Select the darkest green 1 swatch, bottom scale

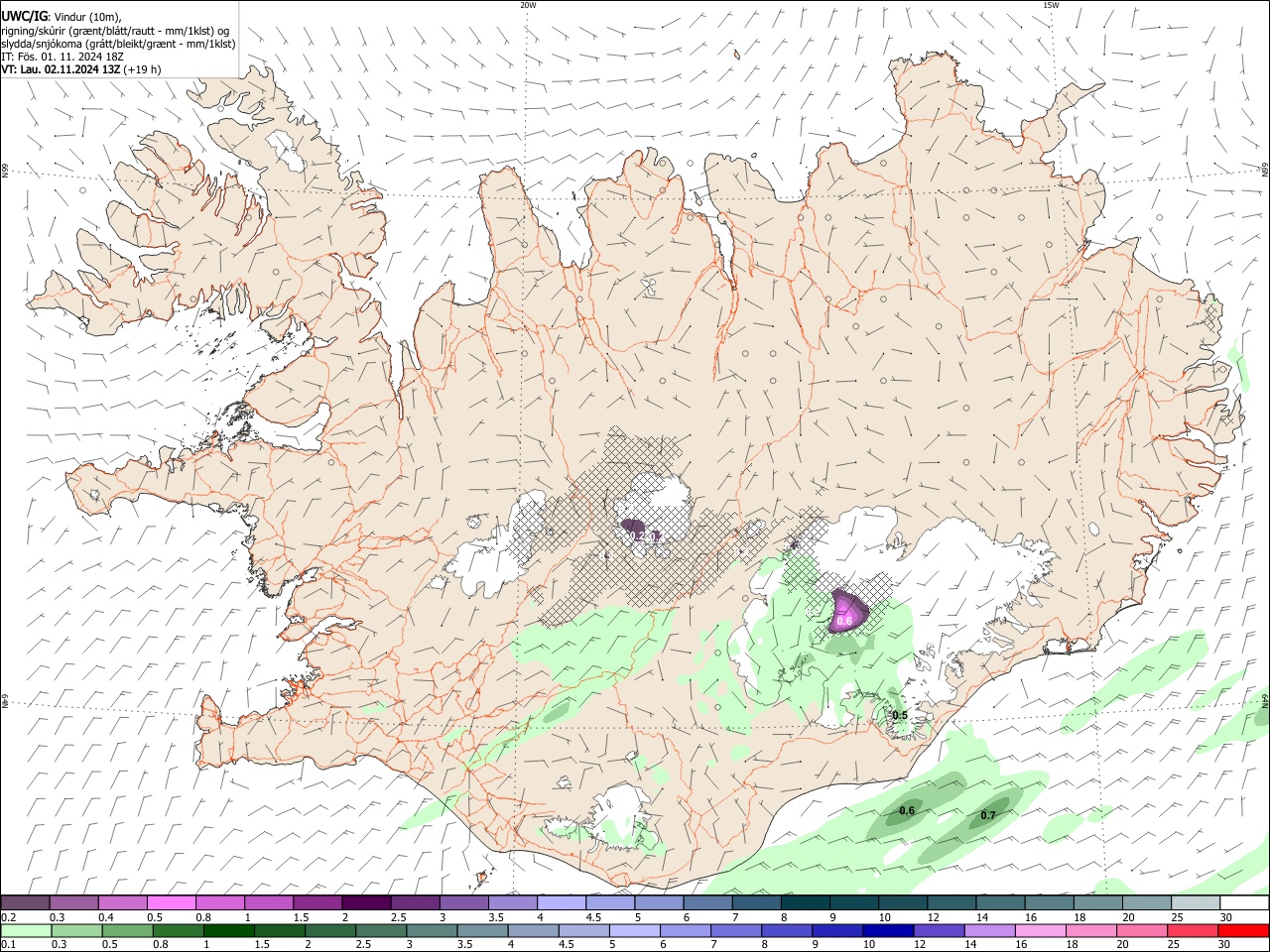[229, 931]
